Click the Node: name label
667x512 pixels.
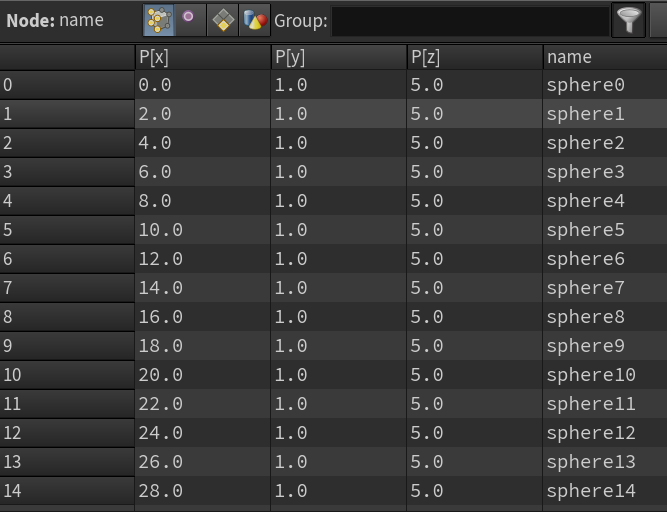[55, 20]
